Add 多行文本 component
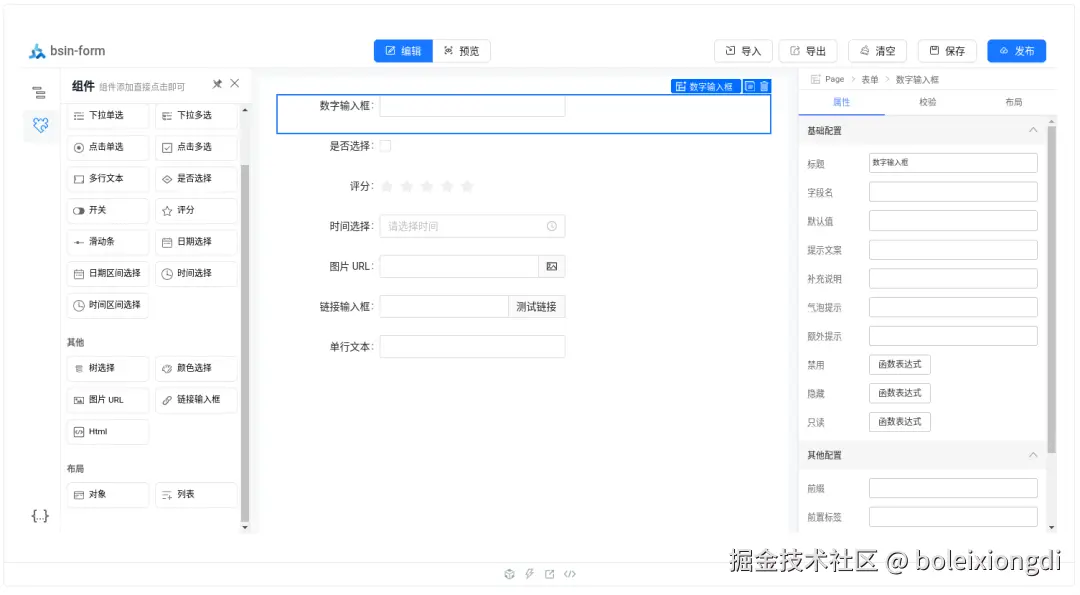Screen dimensions: 1080x595 (108, 179)
